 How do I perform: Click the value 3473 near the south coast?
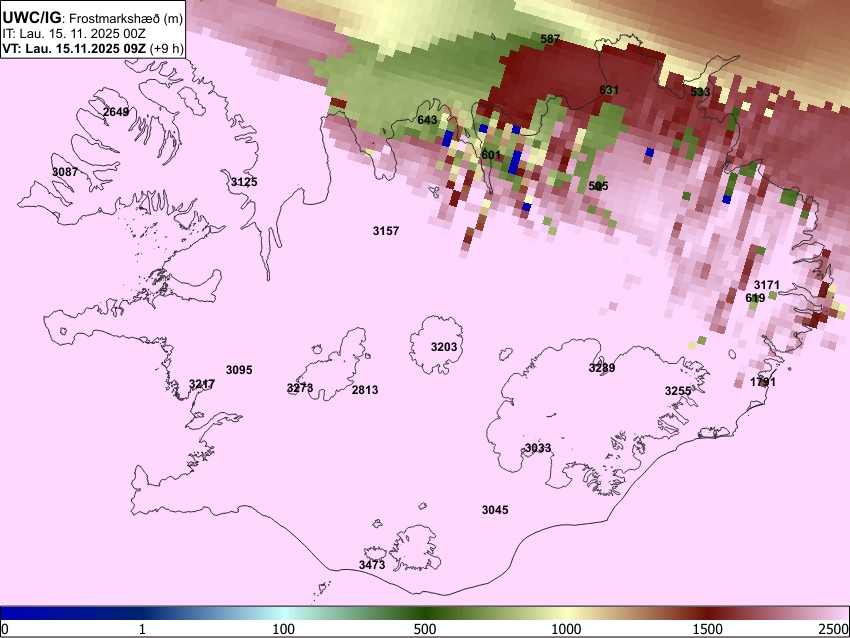372,565
